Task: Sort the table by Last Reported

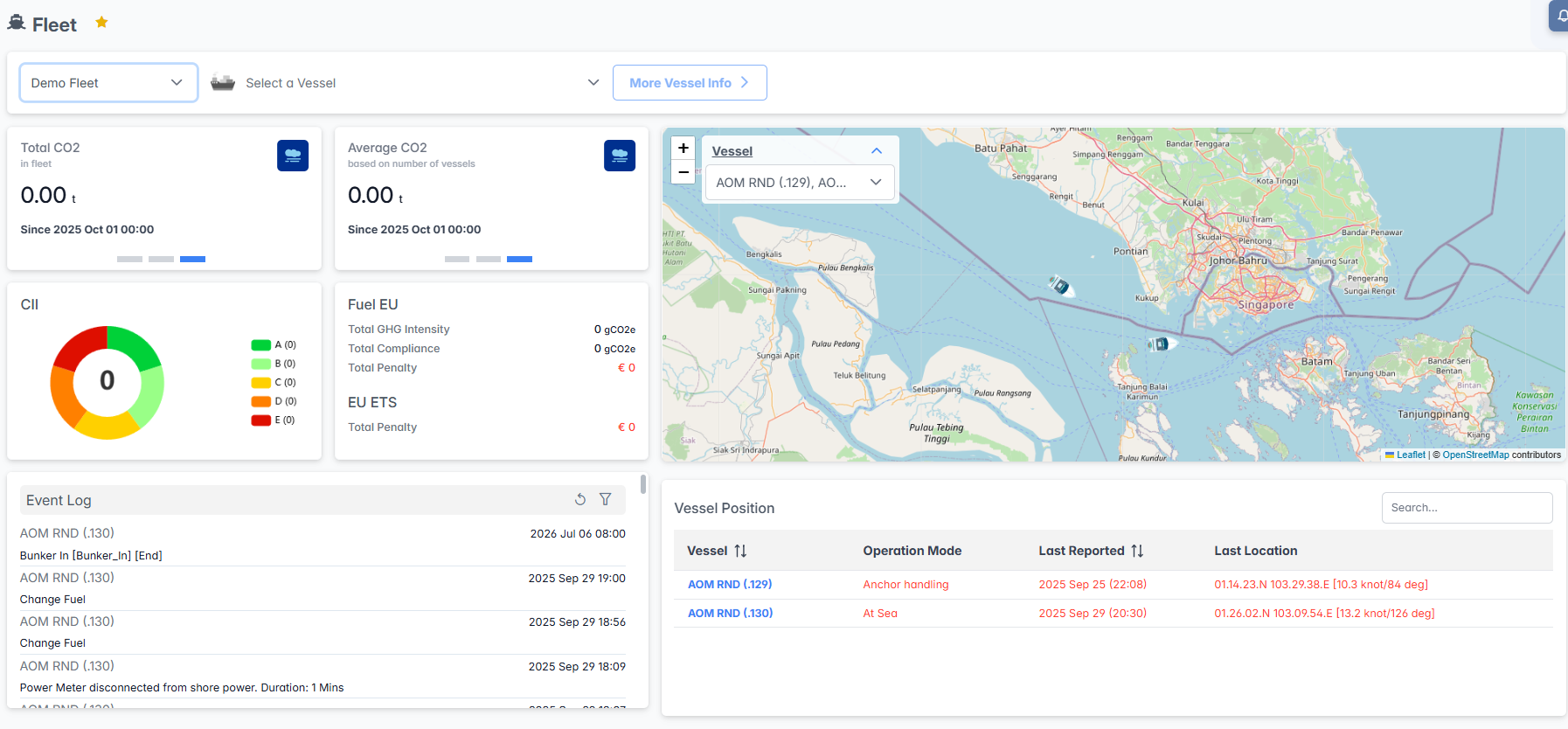Action: click(1136, 551)
